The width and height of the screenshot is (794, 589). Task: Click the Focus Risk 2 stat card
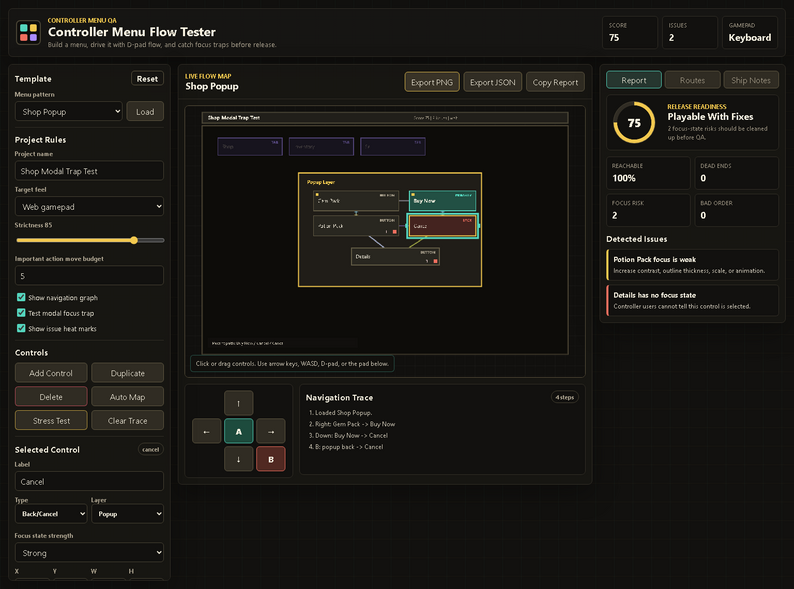(x=648, y=210)
